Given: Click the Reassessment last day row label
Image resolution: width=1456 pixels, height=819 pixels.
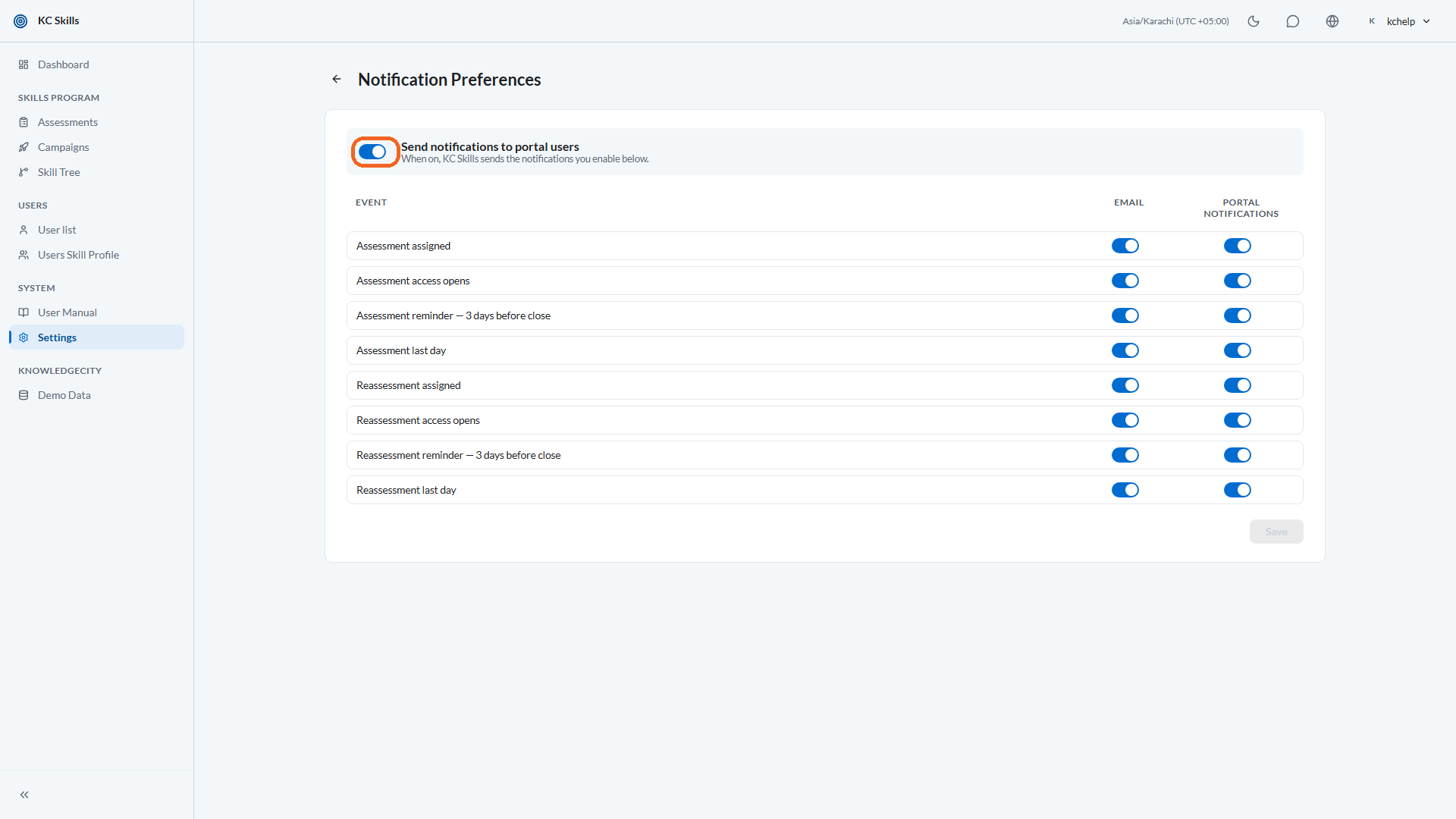Looking at the screenshot, I should pos(406,490).
